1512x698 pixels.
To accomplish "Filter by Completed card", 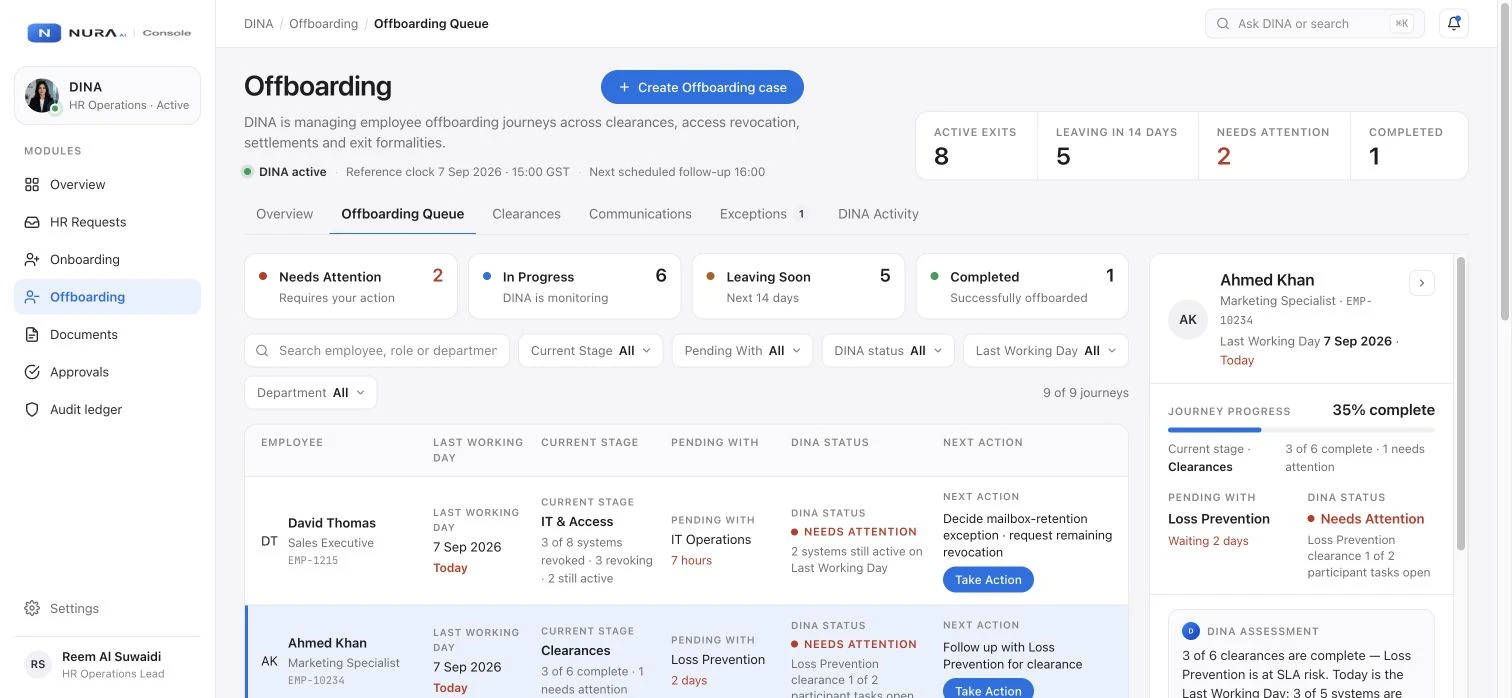I will coord(1022,286).
